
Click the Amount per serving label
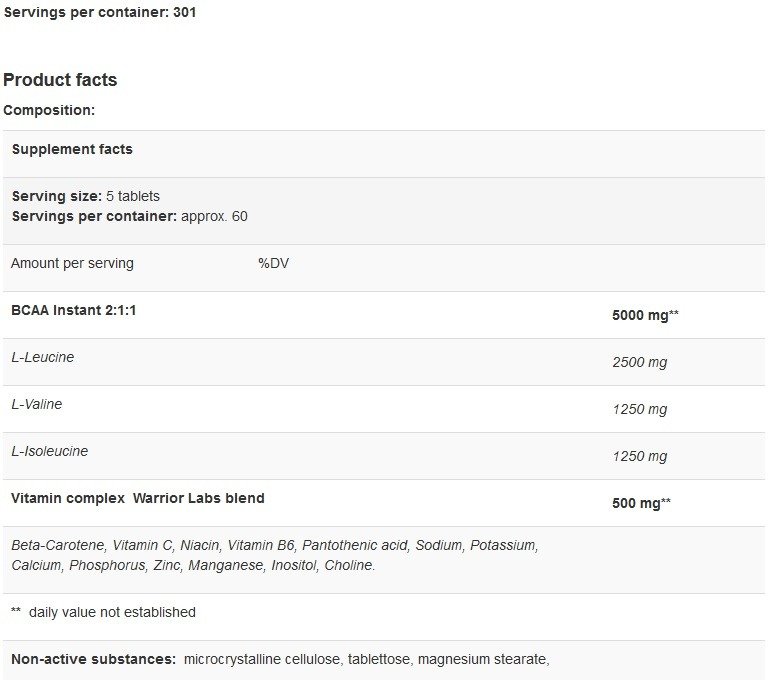pos(72,263)
